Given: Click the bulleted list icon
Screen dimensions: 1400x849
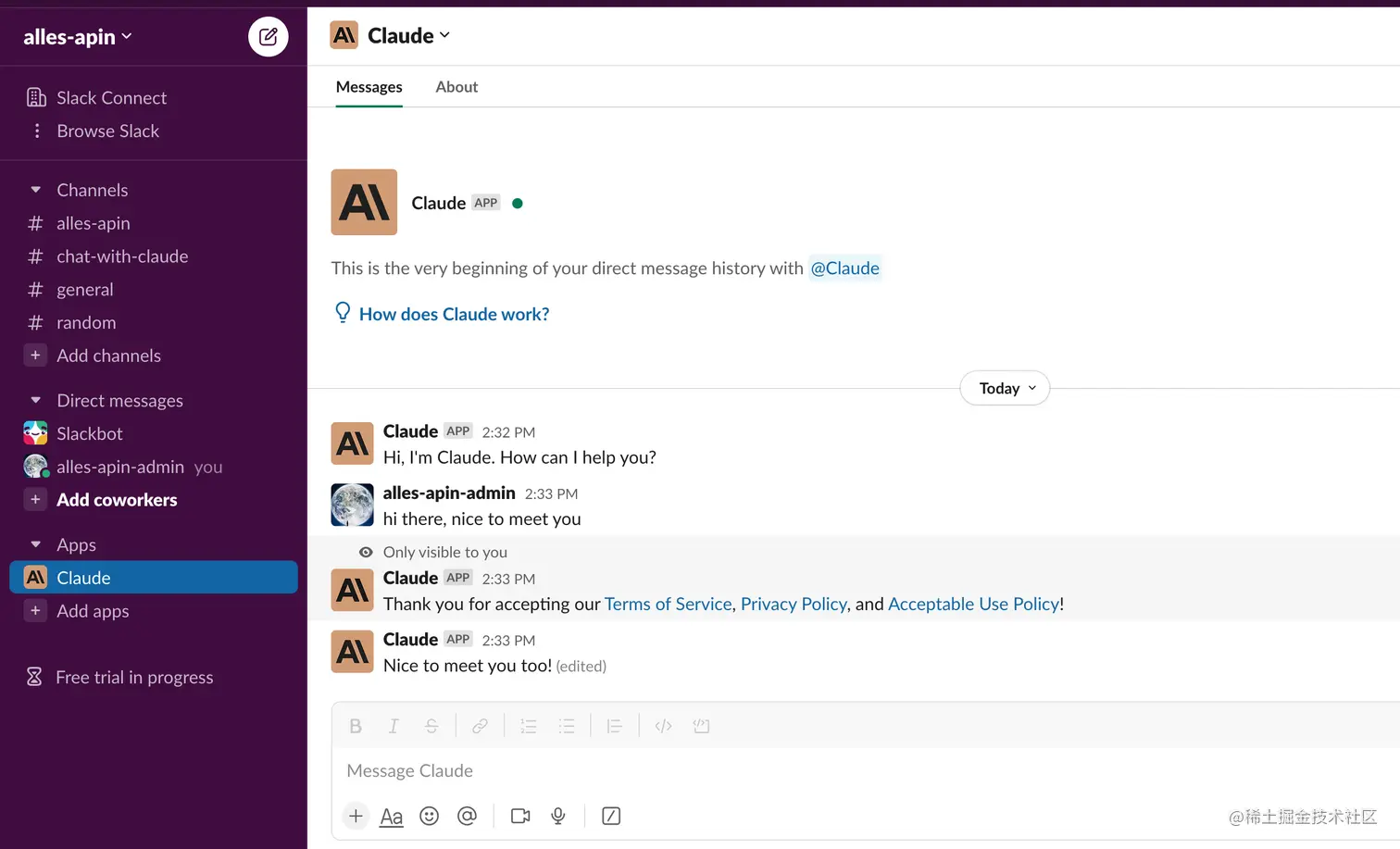Looking at the screenshot, I should (567, 727).
